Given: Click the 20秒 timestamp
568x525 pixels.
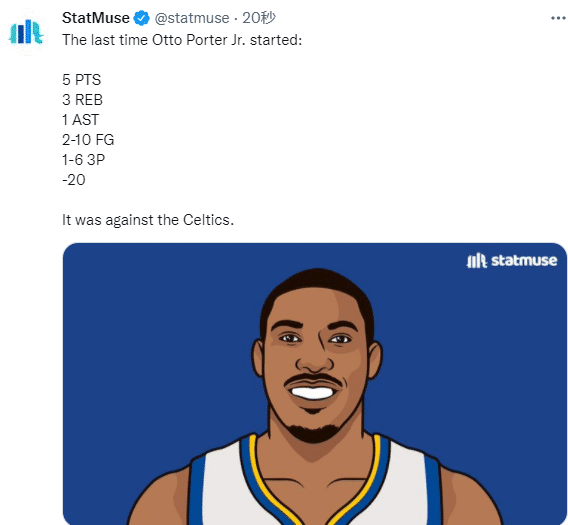Looking at the screenshot, I should coord(259,18).
